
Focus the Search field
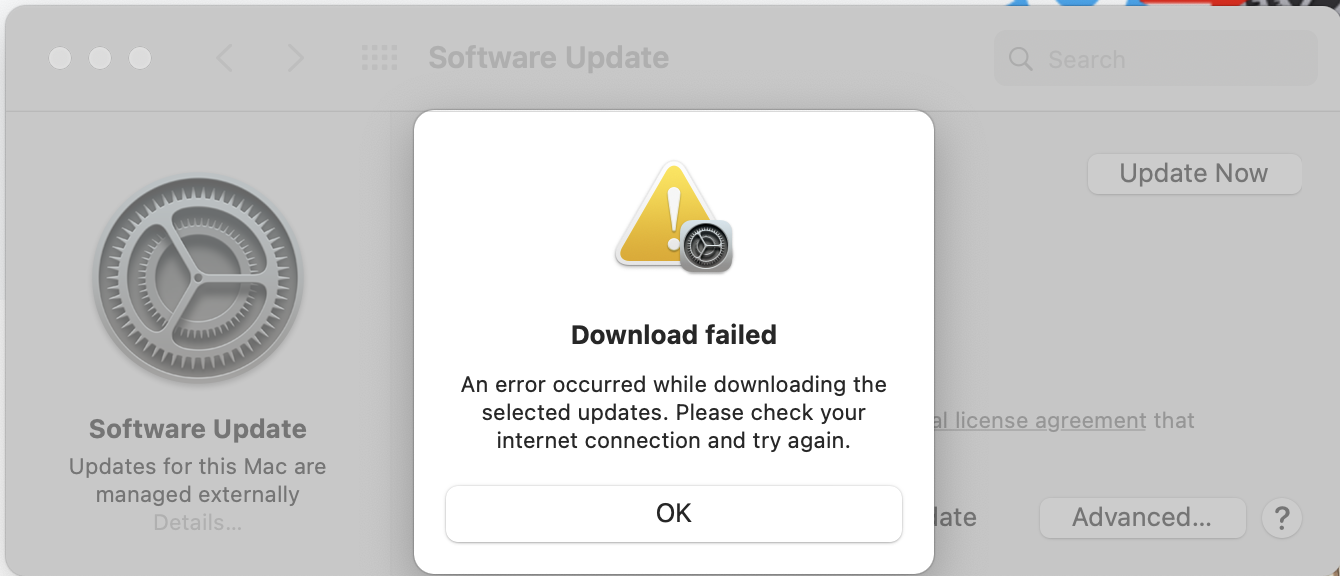[x=1155, y=59]
